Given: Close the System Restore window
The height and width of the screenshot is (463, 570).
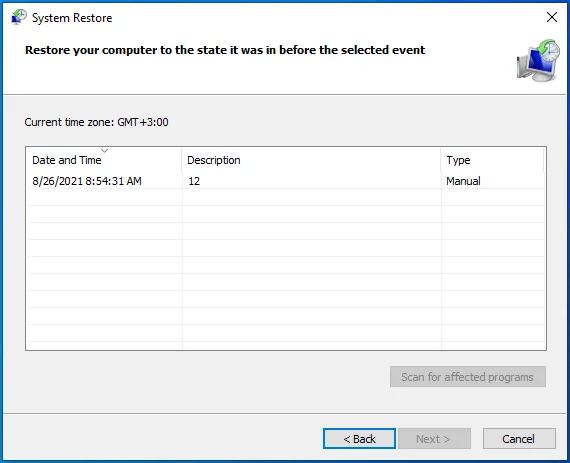Looking at the screenshot, I should coord(552,17).
